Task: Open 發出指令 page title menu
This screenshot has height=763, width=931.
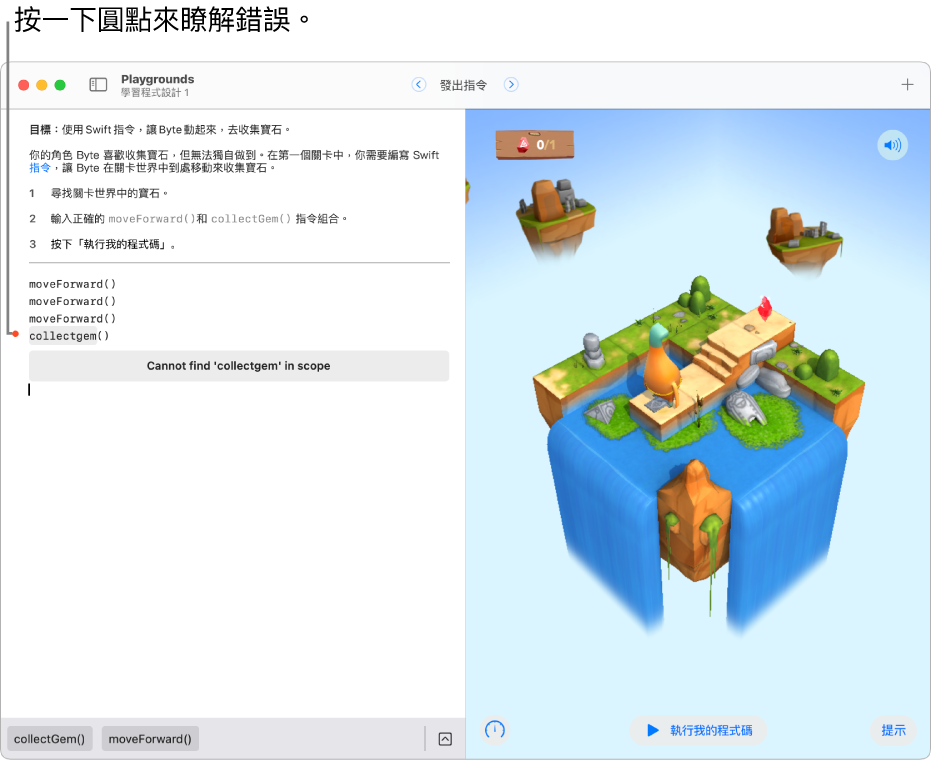Action: pyautogui.click(x=463, y=85)
